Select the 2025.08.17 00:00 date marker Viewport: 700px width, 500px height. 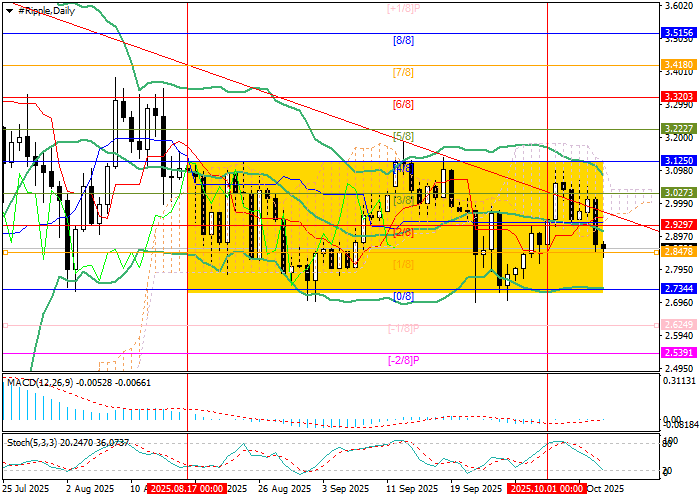coord(188,489)
